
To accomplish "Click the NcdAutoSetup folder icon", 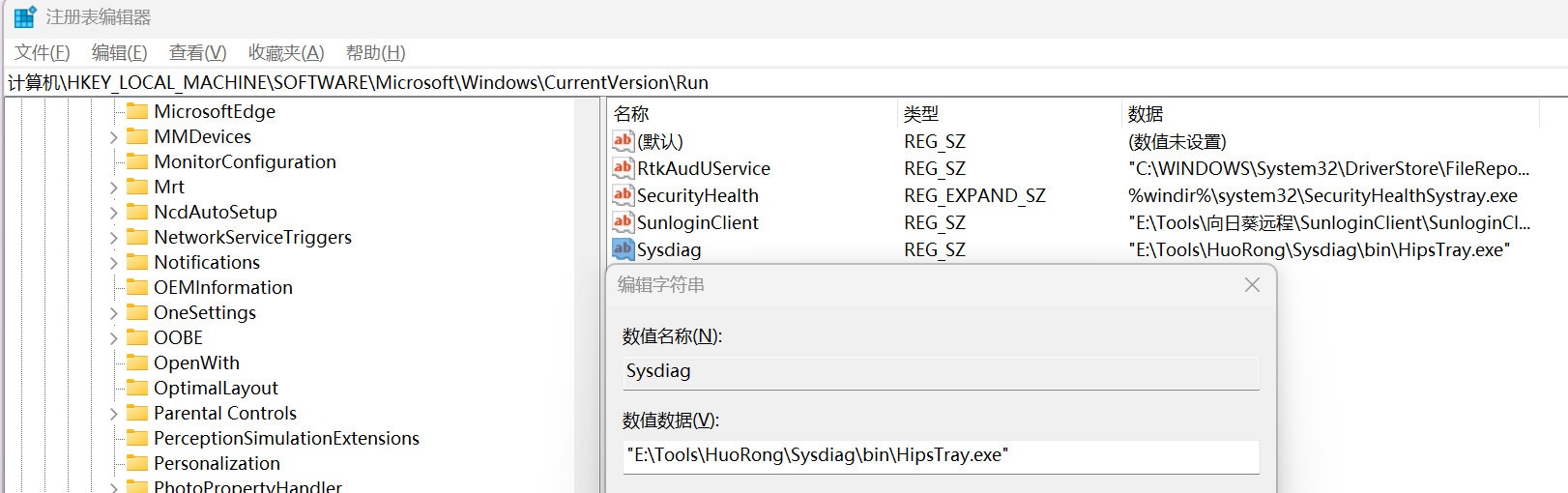I will (x=137, y=212).
